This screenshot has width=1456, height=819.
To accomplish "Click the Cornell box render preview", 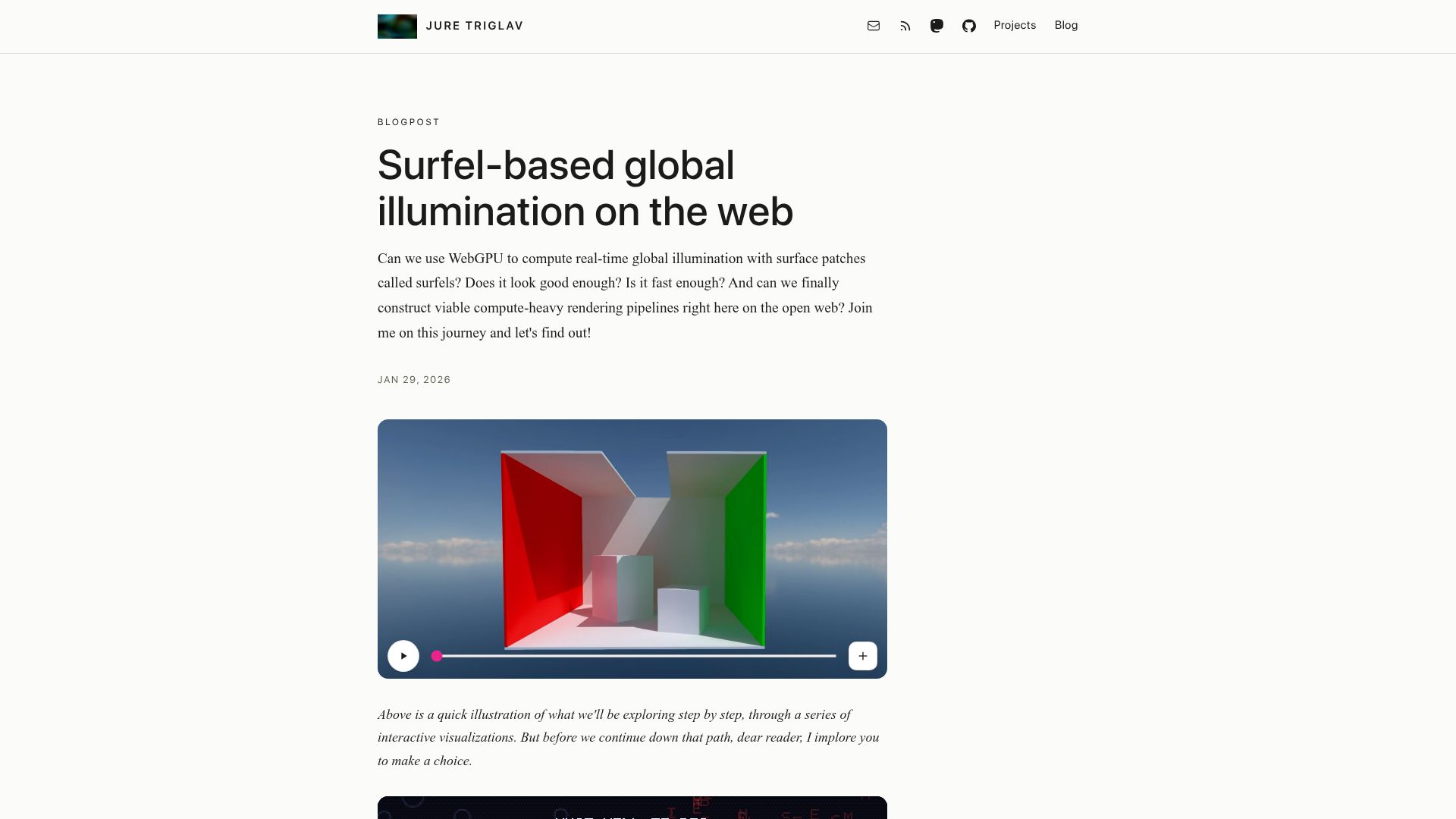I will (632, 549).
